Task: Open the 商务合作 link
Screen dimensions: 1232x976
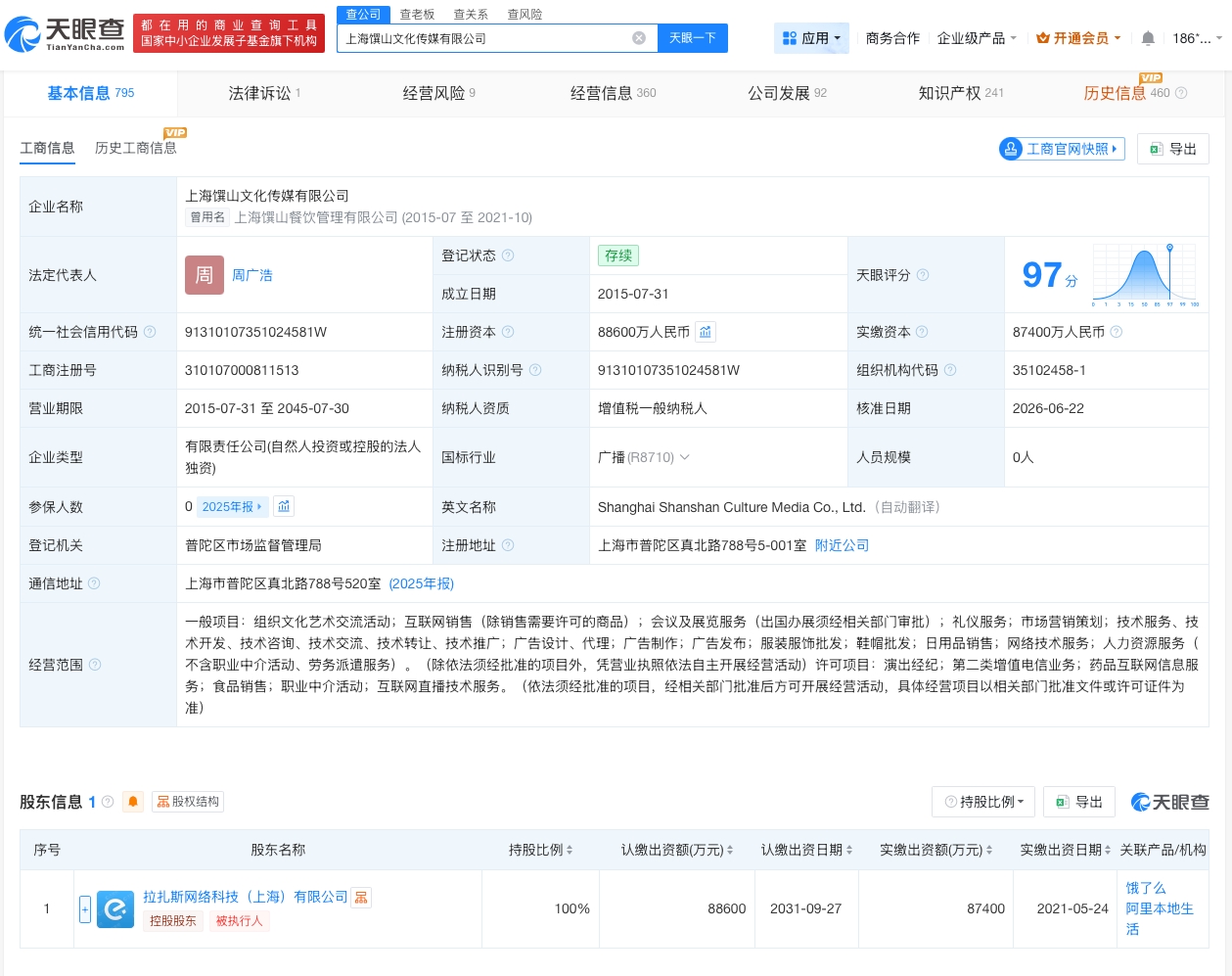Action: tap(892, 38)
